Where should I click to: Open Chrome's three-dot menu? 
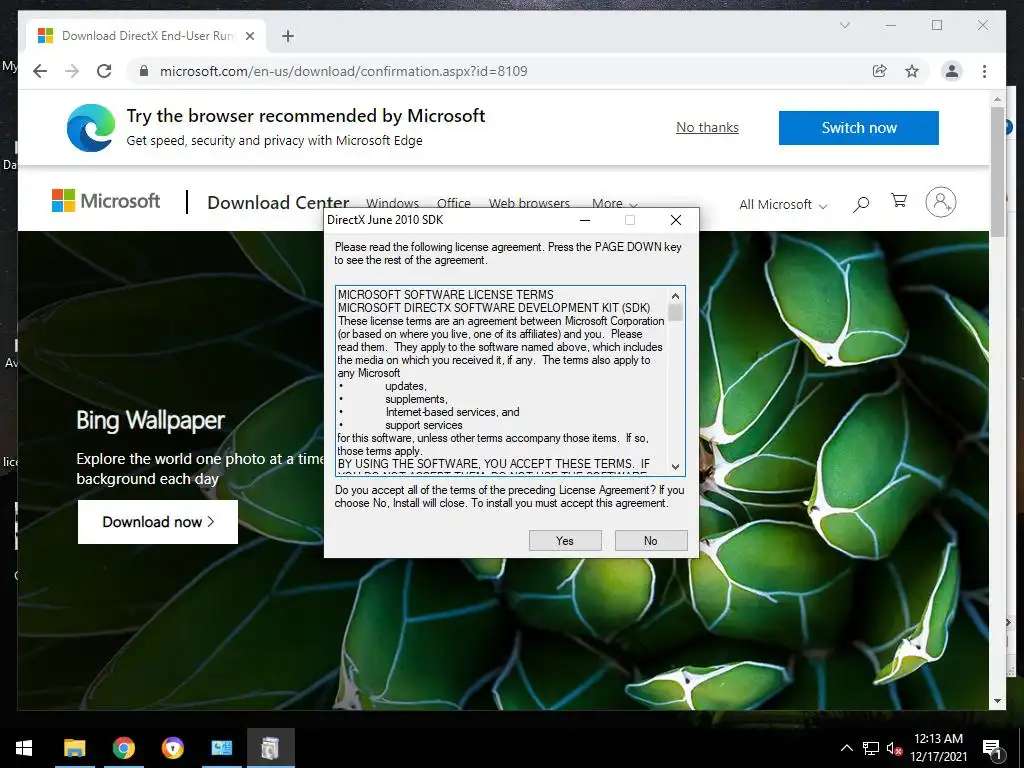pos(984,71)
